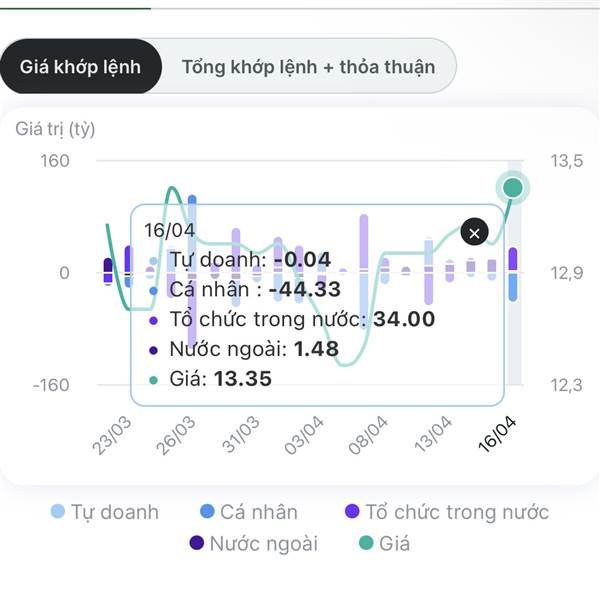Select Tổng khớp lệnh + thỏa thuận tab
Image resolution: width=600 pixels, height=600 pixels.
pyautogui.click(x=308, y=67)
